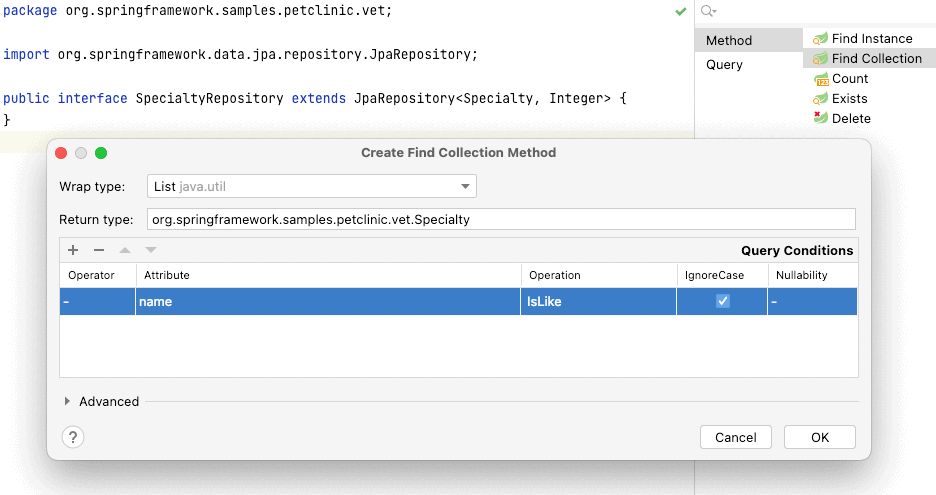Expand the Advanced section

pyautogui.click(x=68, y=402)
